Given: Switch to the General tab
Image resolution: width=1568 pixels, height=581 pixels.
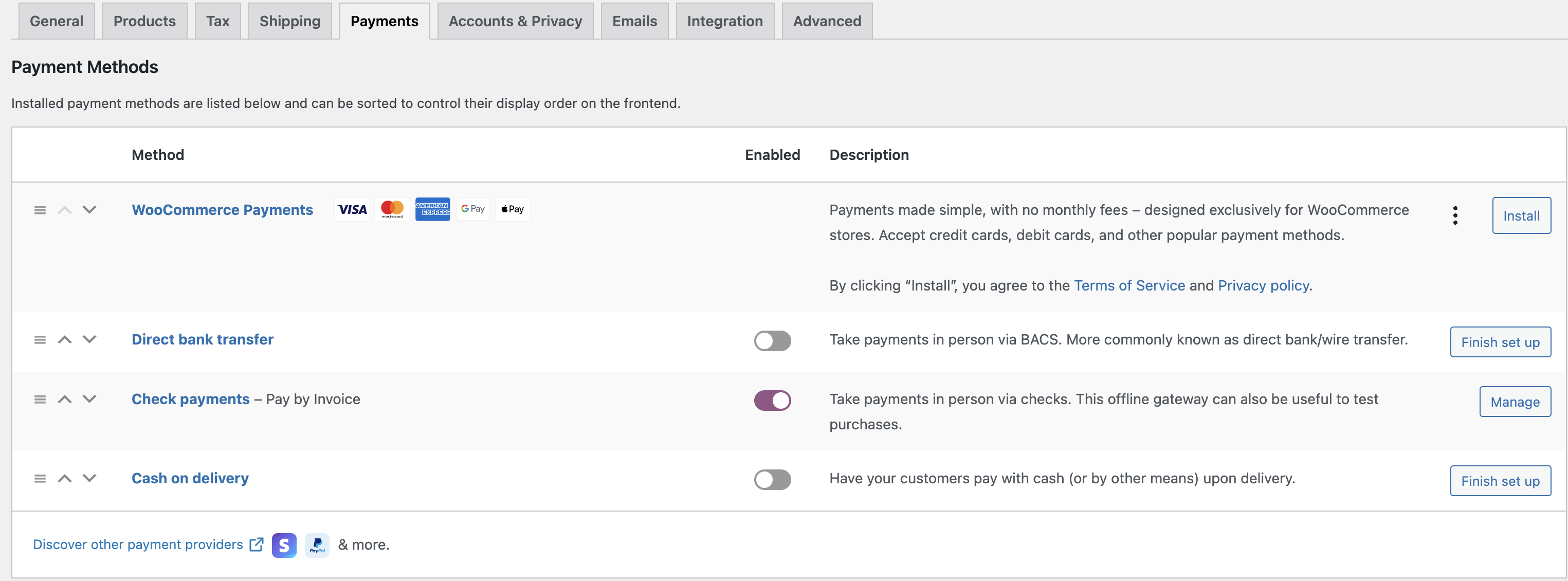Looking at the screenshot, I should point(57,21).
